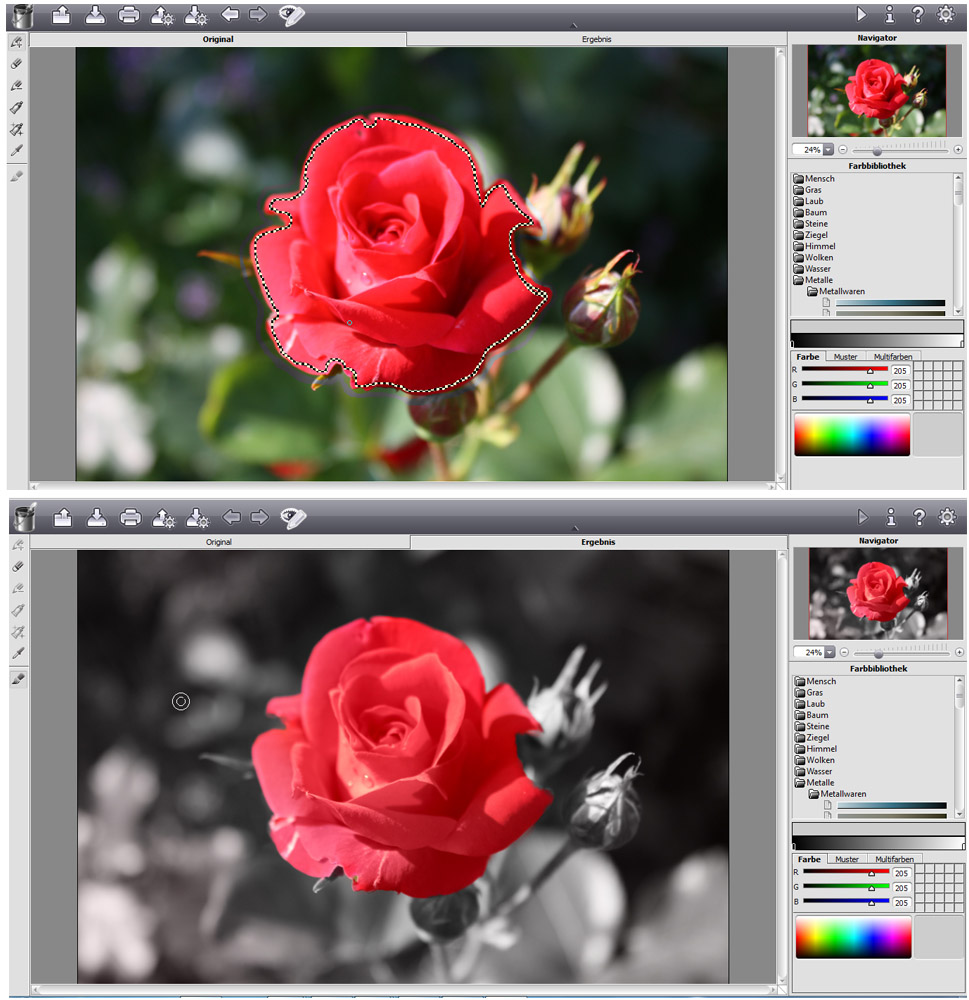This screenshot has width=969, height=1000.
Task: Expand Himmel folder in upper Farbbibliothek
Action: pos(815,246)
